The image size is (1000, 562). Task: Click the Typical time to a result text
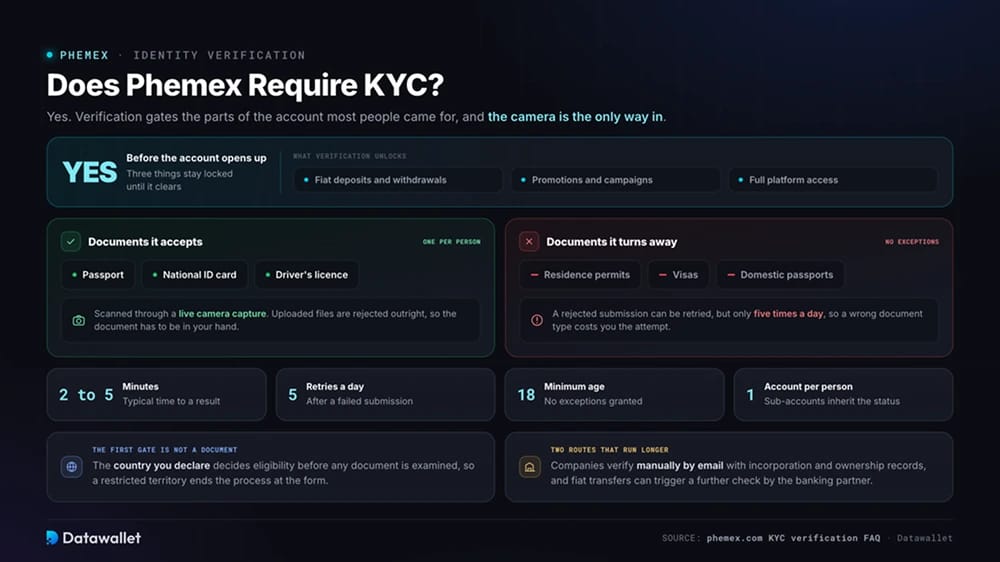coord(171,401)
